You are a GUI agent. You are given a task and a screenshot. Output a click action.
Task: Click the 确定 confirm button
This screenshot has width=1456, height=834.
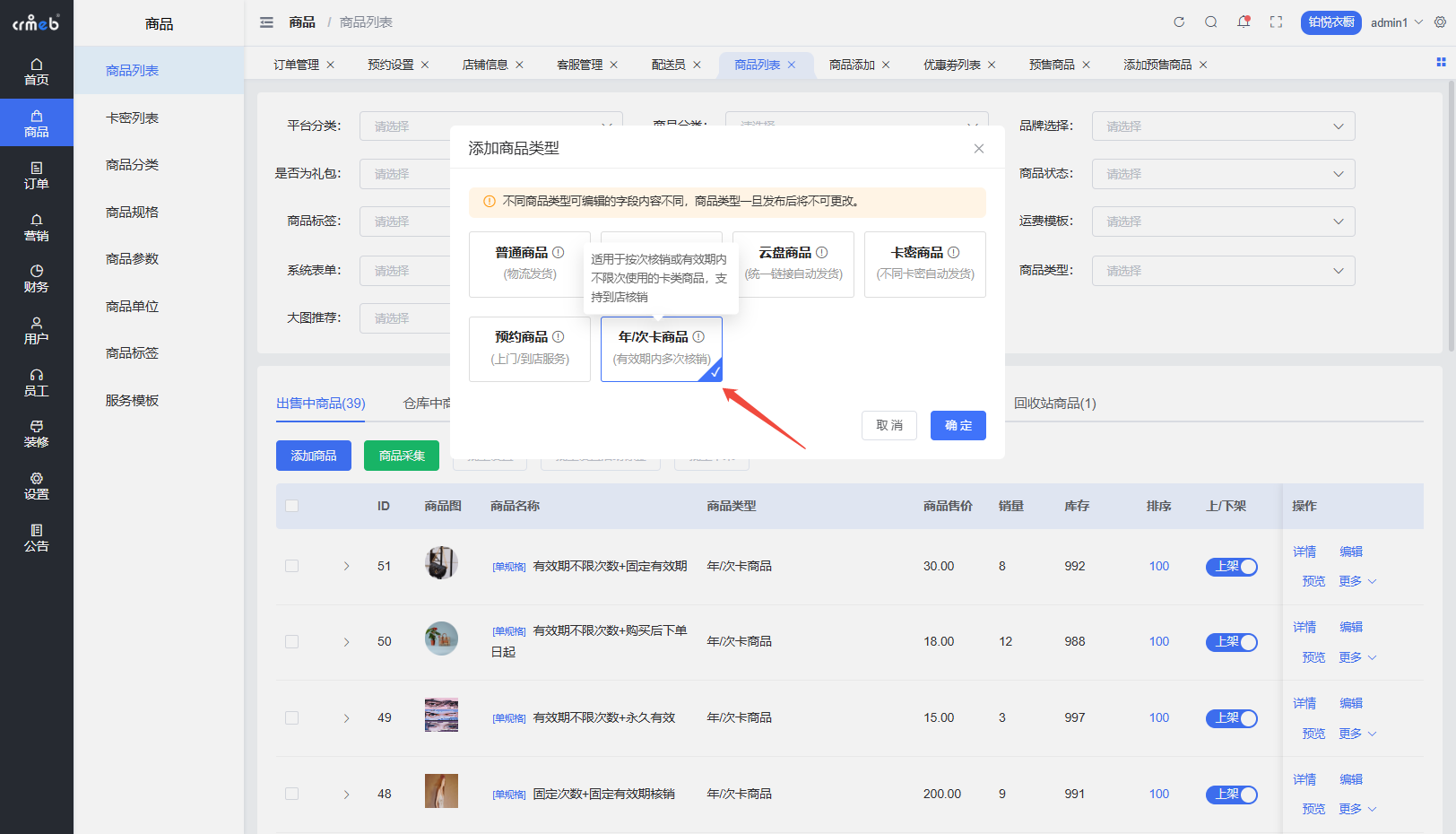pos(958,425)
